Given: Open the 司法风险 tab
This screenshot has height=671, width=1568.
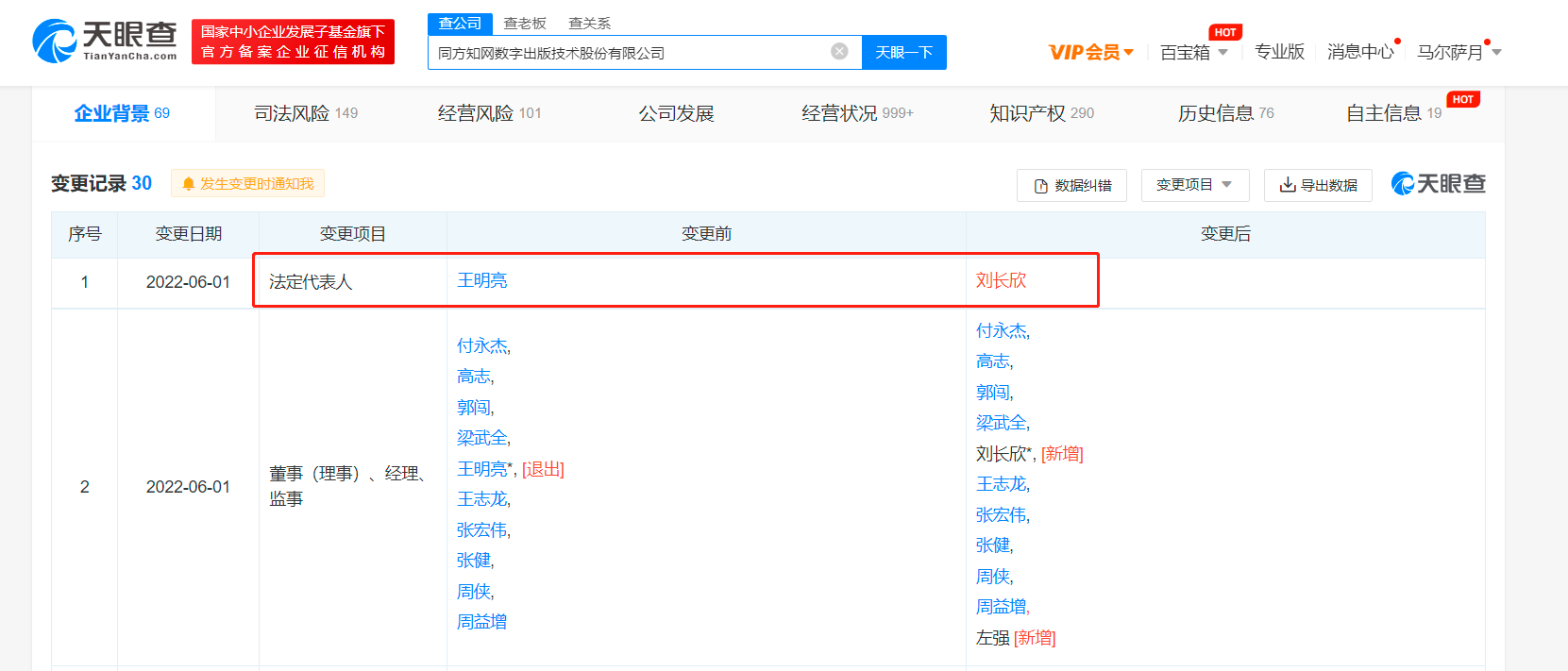Looking at the screenshot, I should (306, 113).
